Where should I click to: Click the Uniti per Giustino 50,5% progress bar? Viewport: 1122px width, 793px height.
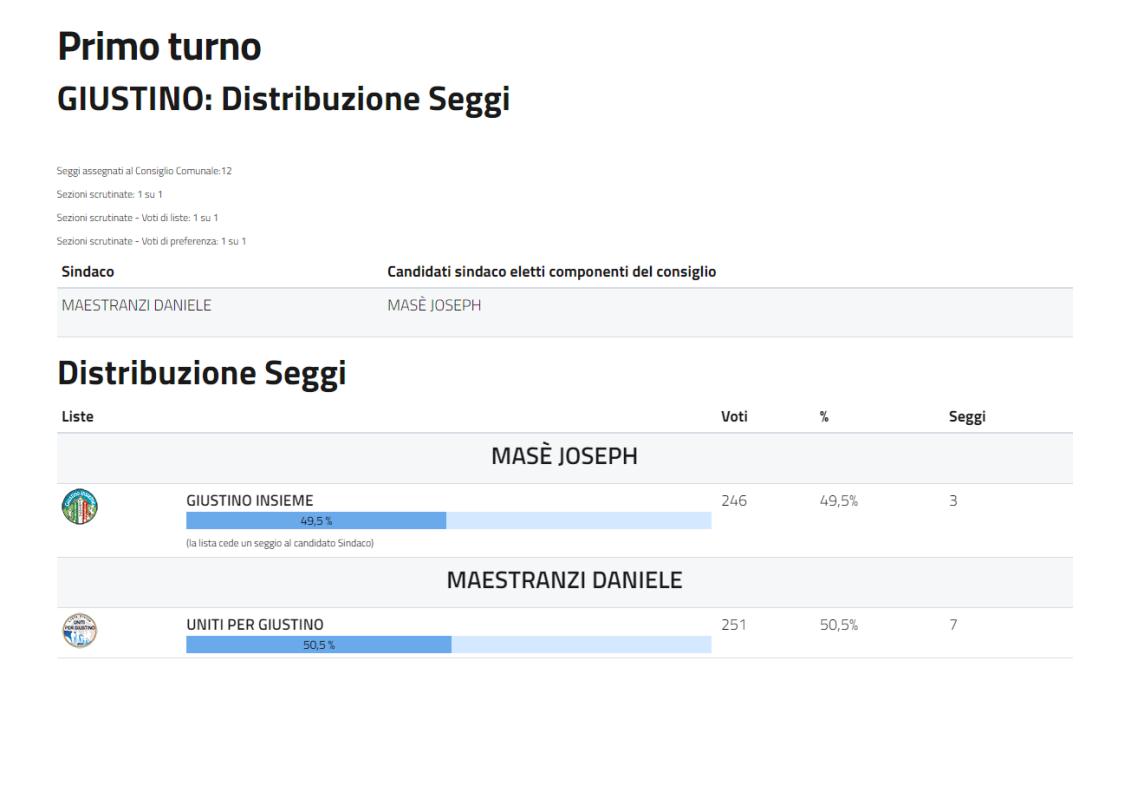[448, 645]
